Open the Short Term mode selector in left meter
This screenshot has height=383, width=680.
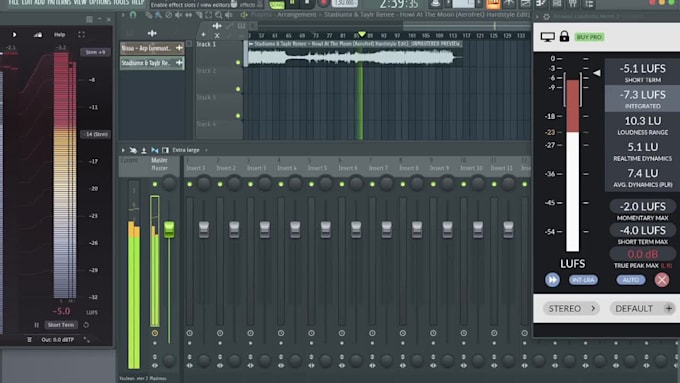coord(61,325)
